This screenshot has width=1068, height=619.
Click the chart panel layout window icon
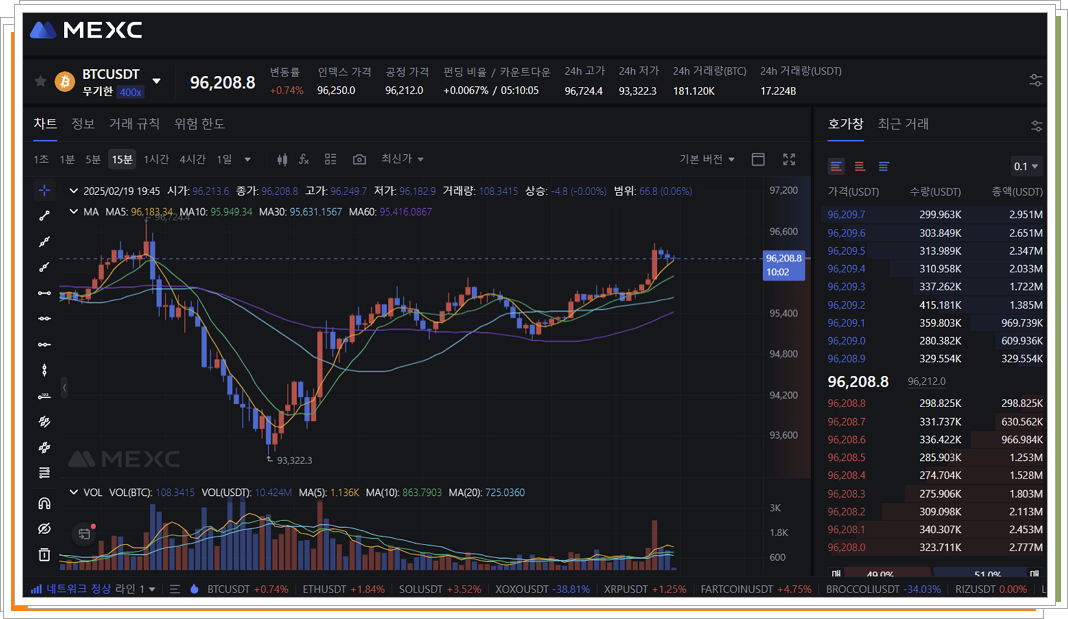click(758, 159)
